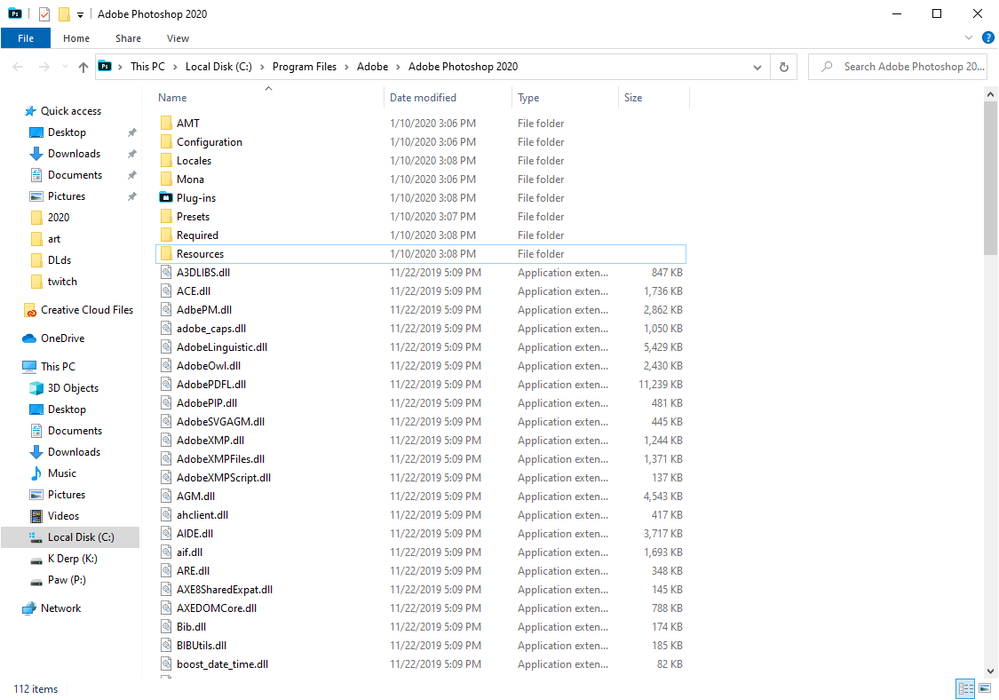Select This PC in navigation pane

[58, 366]
